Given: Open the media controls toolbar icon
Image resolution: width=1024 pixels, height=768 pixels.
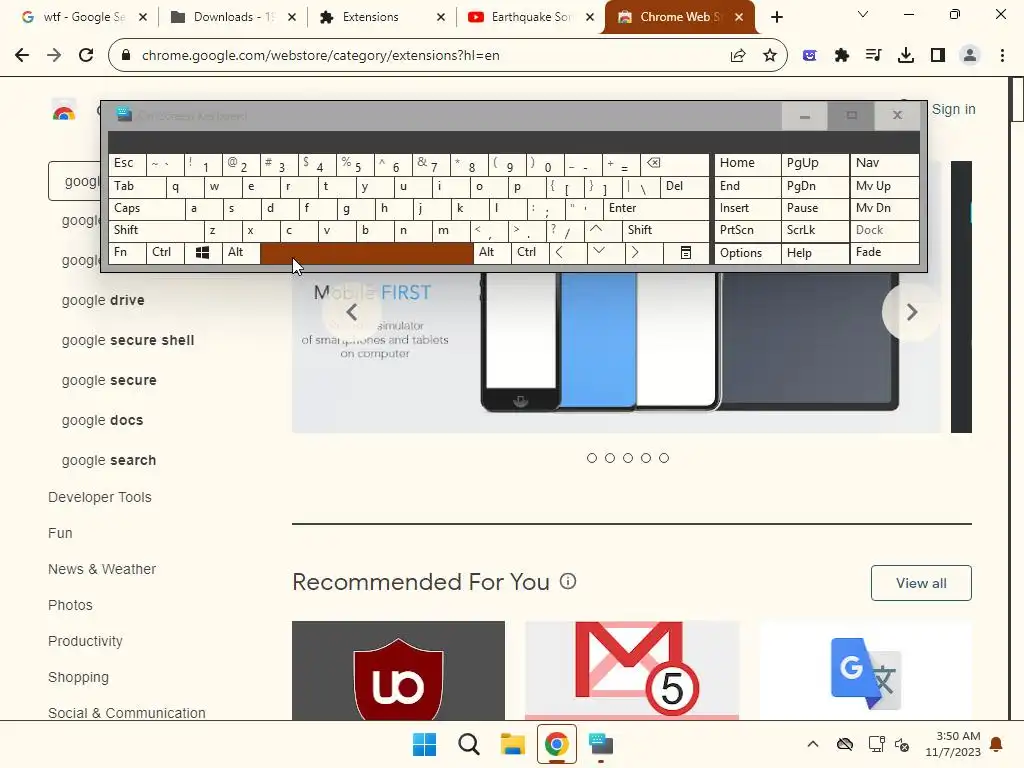Looking at the screenshot, I should tap(874, 56).
